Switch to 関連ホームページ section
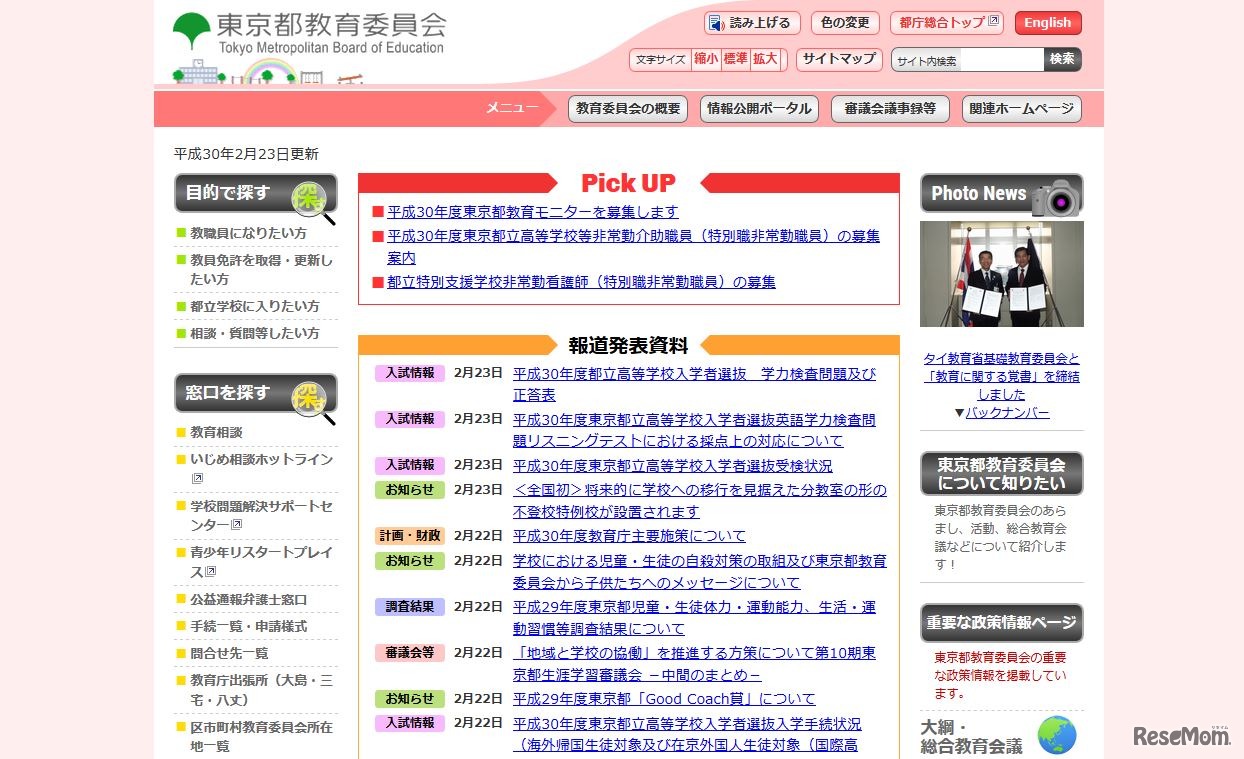Image resolution: width=1244 pixels, height=759 pixels. click(1022, 109)
